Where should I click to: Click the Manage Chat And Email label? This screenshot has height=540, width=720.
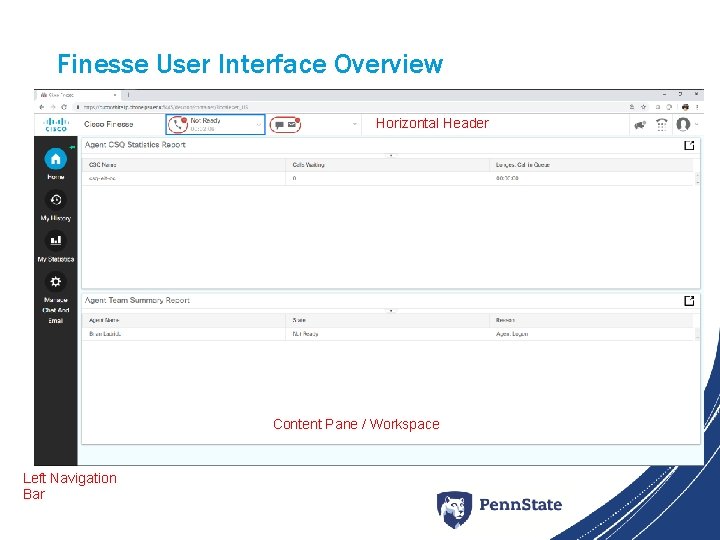(56, 310)
